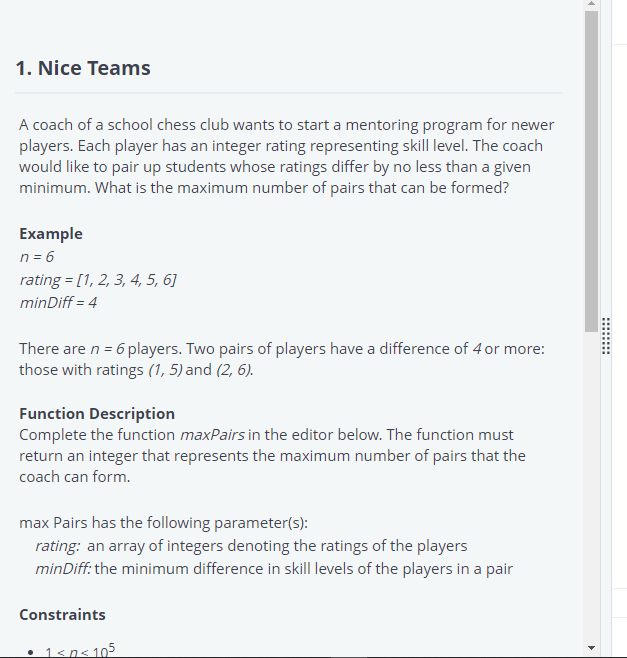The height and width of the screenshot is (658, 627).
Task: Click the 'Example' section heading
Action: (51, 234)
